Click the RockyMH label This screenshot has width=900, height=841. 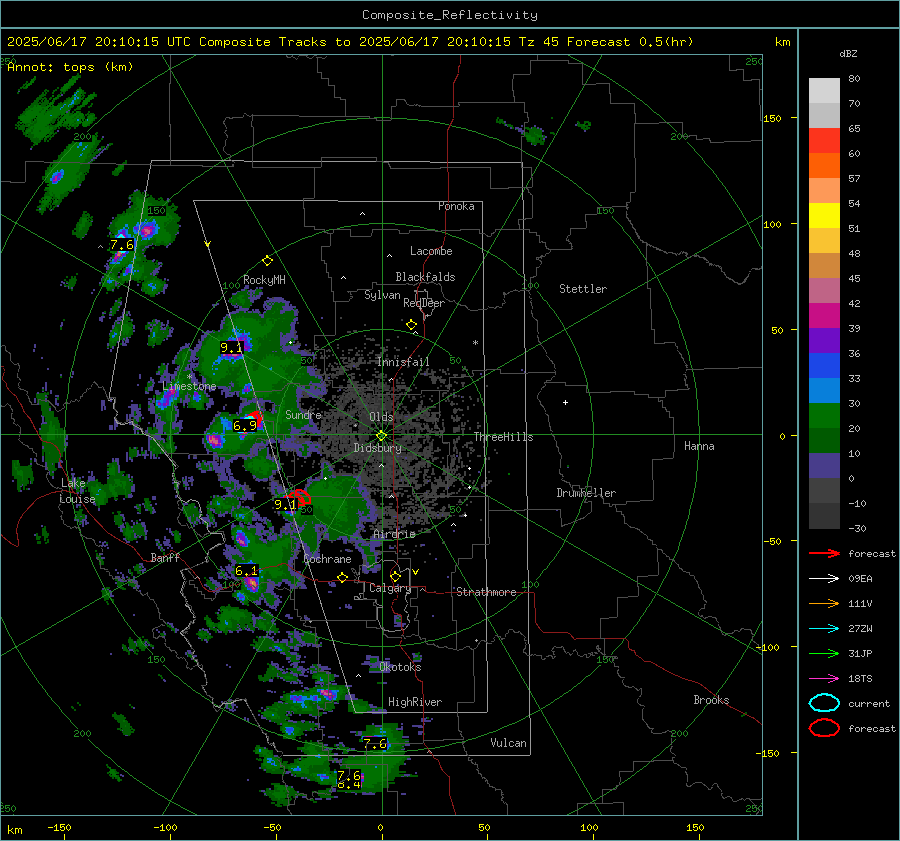pyautogui.click(x=264, y=280)
